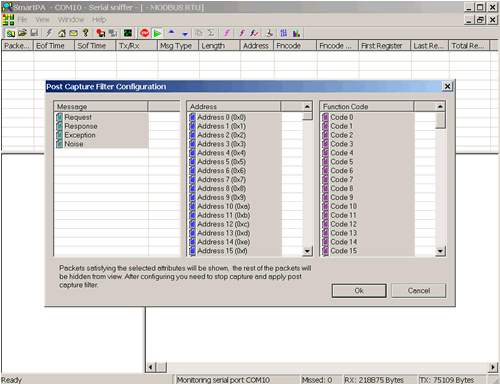Image resolution: width=500 pixels, height=384 pixels.
Task: Click the colored bar chart icon
Action: [x=296, y=33]
